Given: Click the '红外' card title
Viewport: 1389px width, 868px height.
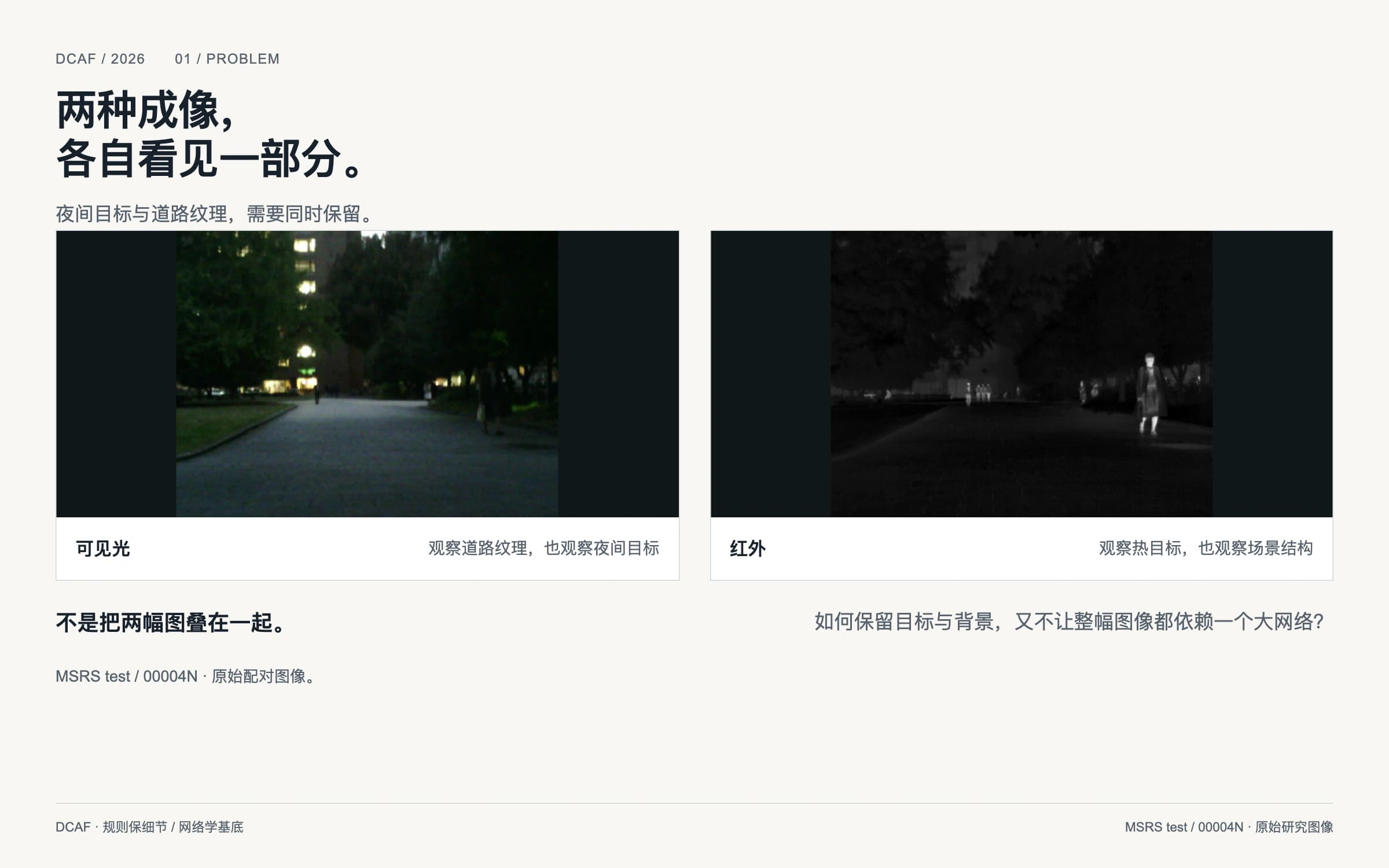Looking at the screenshot, I should (748, 549).
